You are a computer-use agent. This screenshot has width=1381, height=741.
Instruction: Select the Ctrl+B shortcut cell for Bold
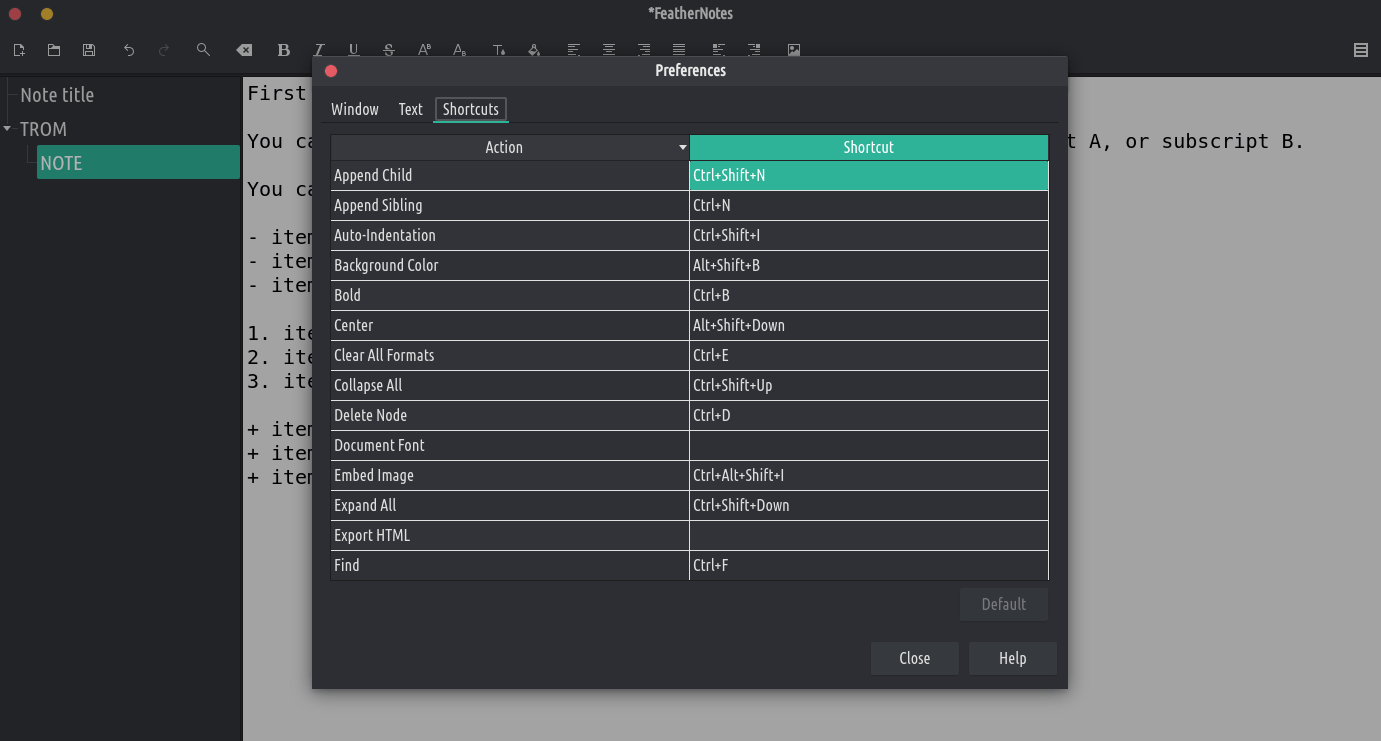[868, 295]
